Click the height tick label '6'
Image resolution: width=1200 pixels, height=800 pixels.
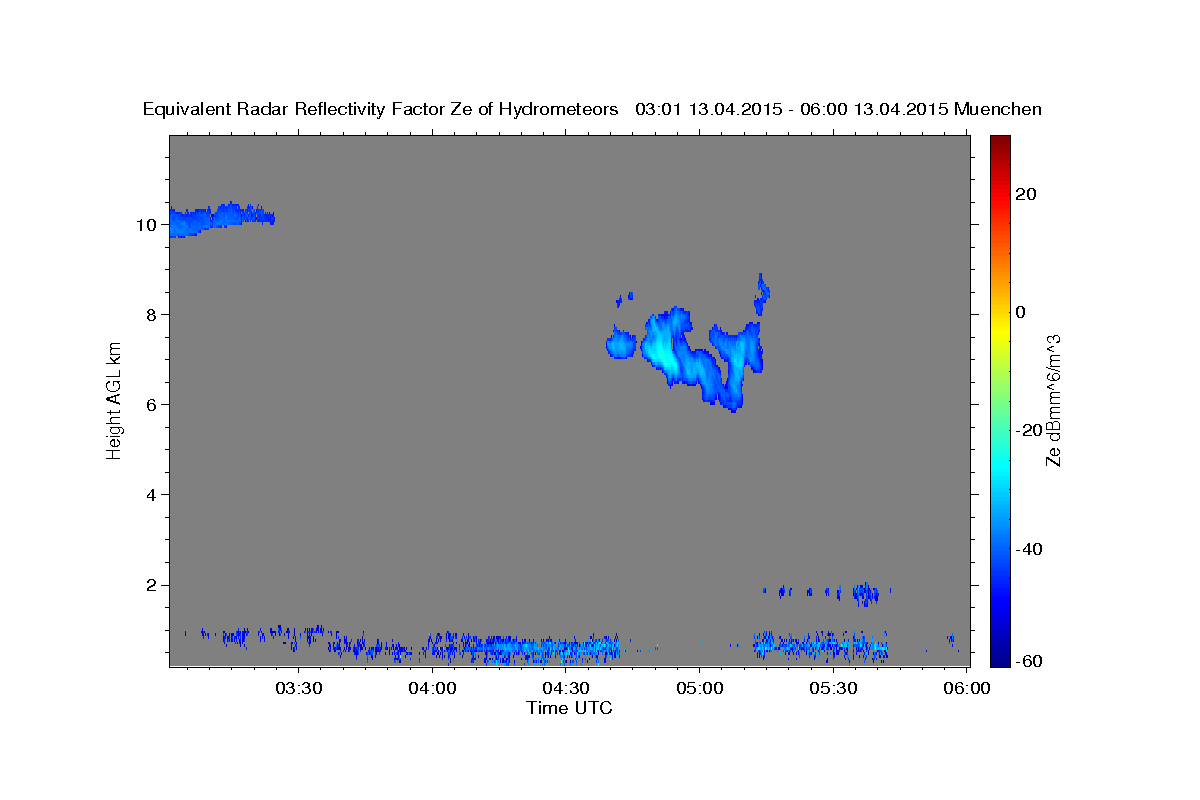click(x=150, y=405)
